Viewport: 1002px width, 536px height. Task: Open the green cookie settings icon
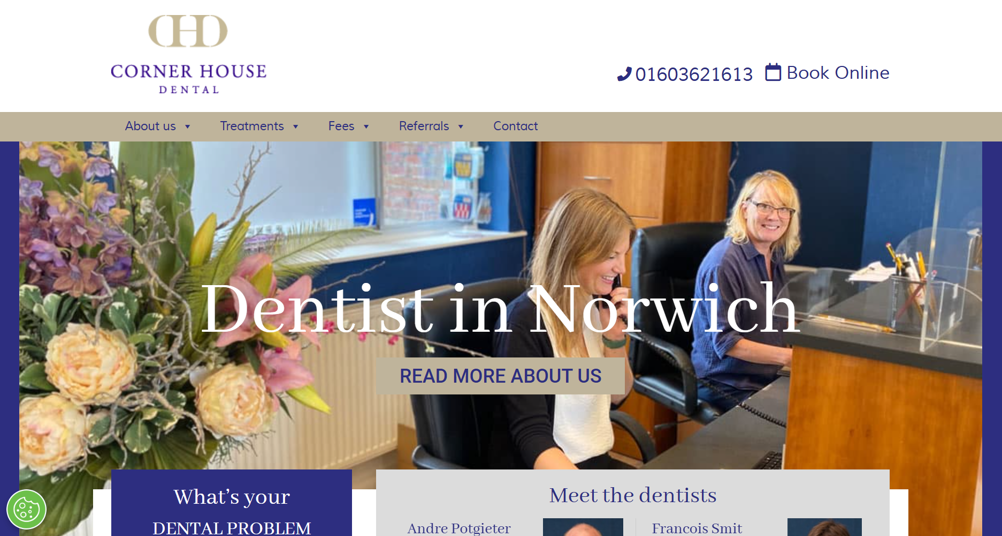(x=26, y=509)
